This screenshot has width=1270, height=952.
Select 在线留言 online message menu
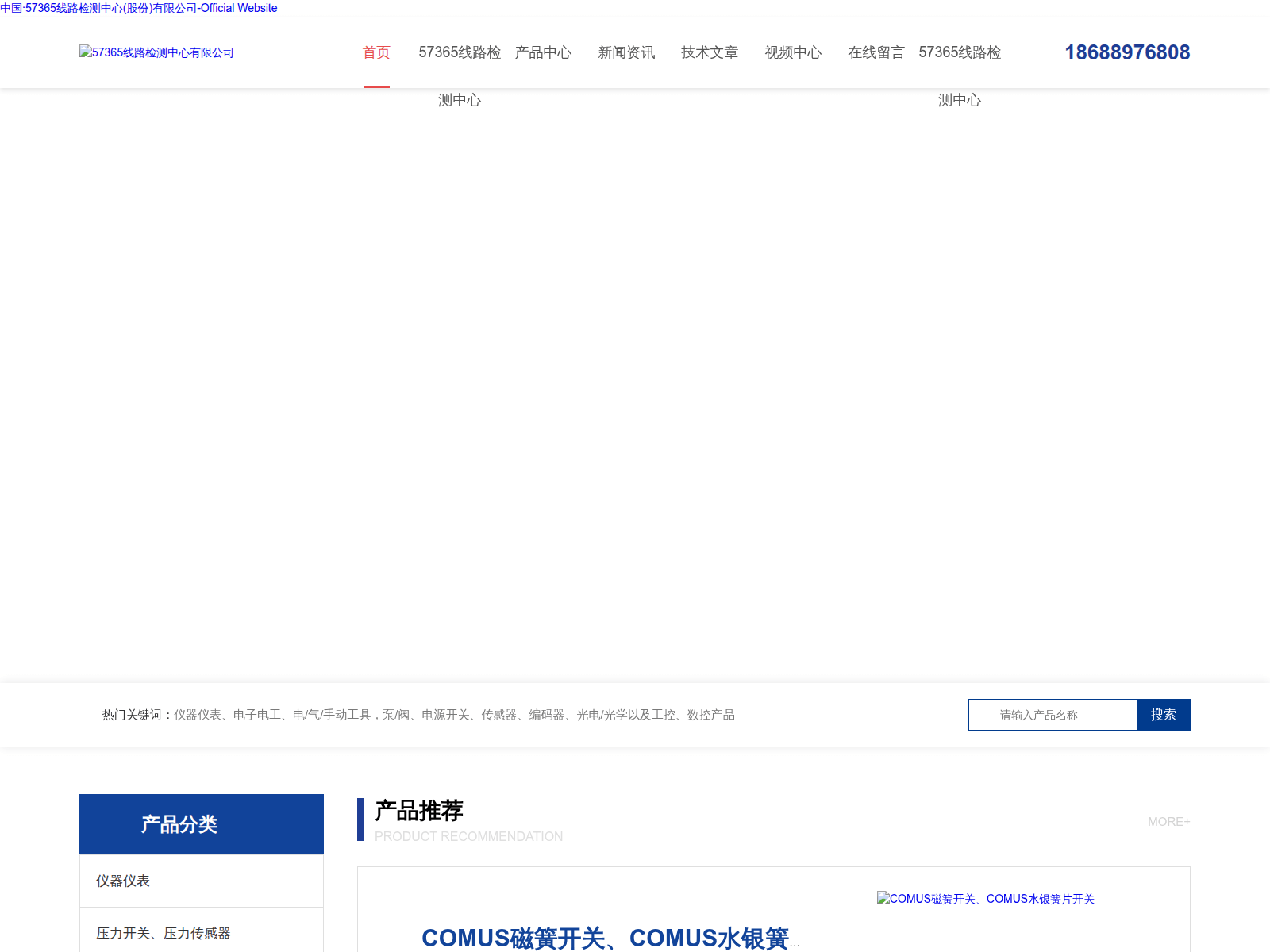click(x=876, y=52)
